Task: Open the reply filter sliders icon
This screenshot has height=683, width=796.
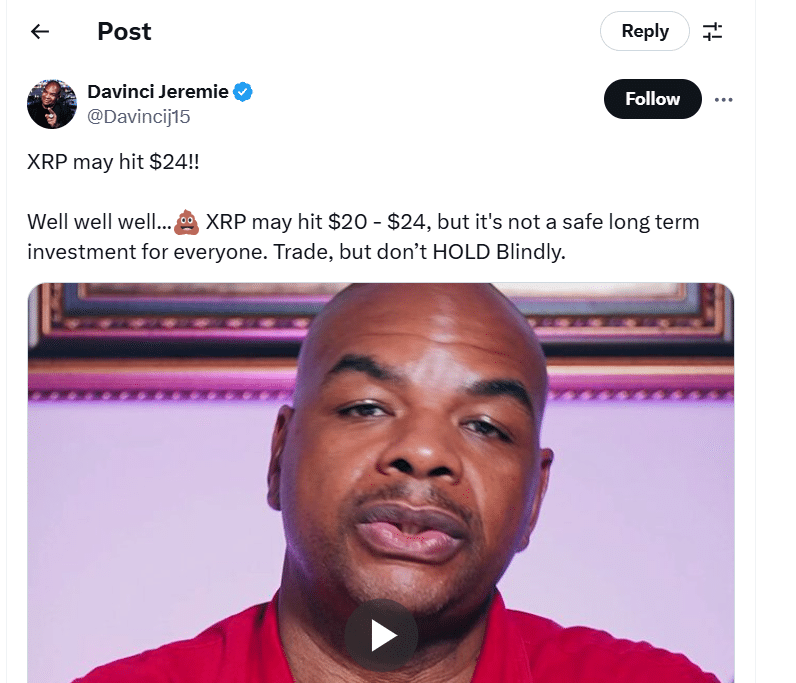Action: pyautogui.click(x=712, y=31)
